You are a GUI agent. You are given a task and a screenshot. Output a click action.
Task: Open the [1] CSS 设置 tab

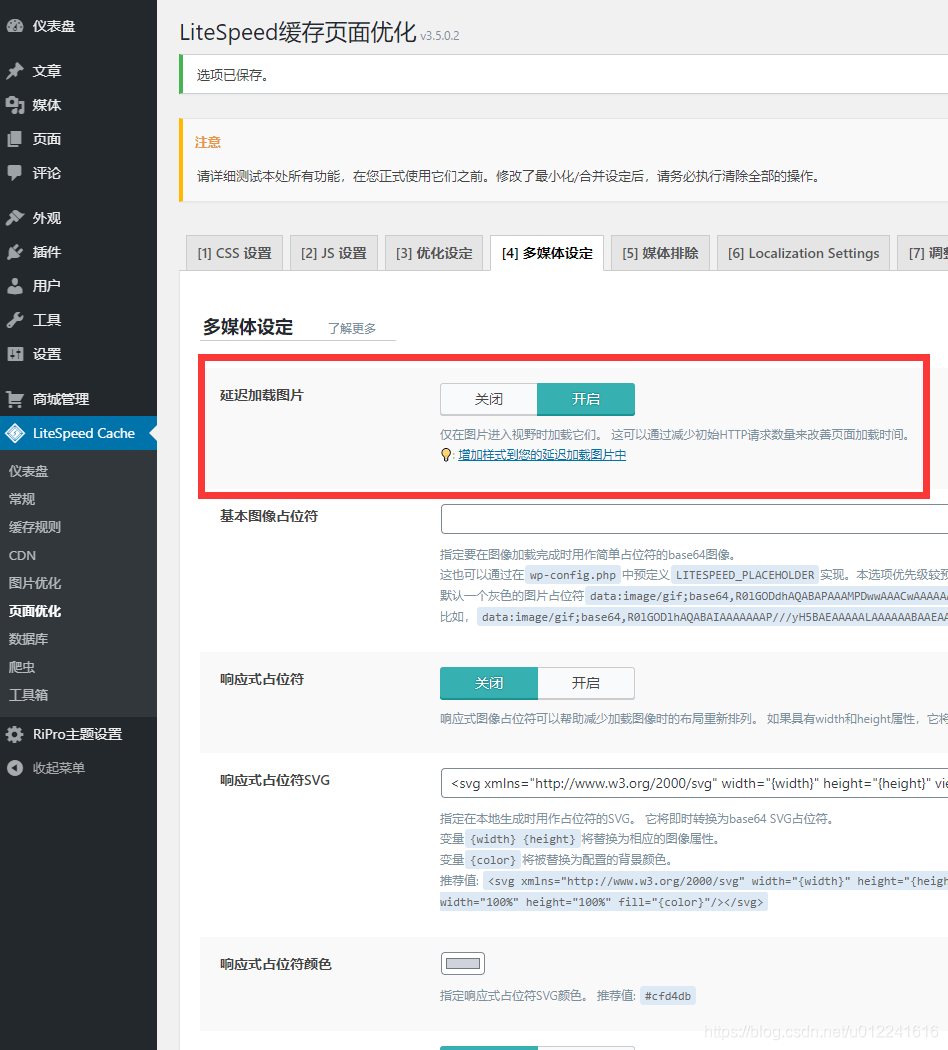click(x=234, y=253)
